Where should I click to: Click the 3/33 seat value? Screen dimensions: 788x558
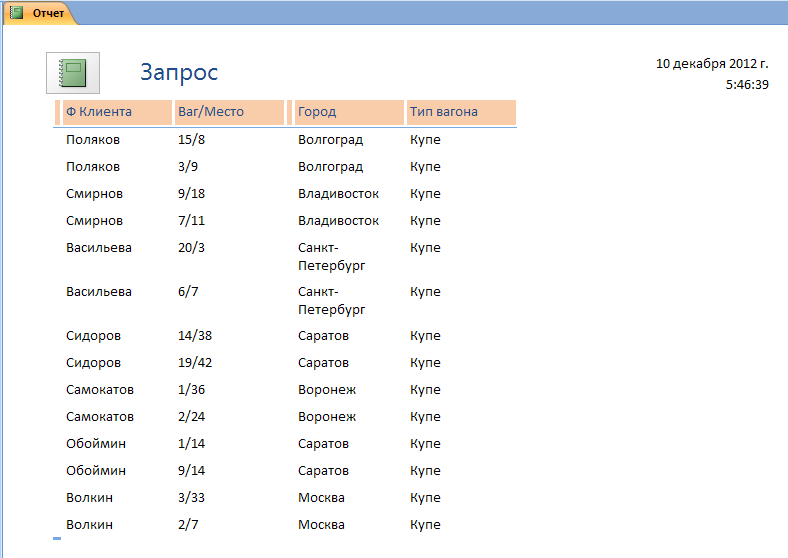191,498
